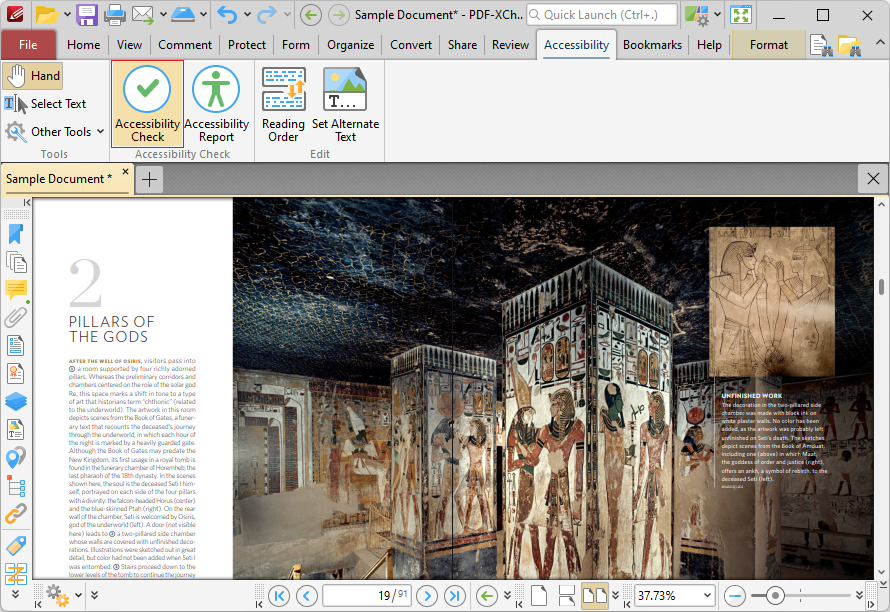Open a file with the folder icon
Viewport: 890px width, 612px height.
47,15
